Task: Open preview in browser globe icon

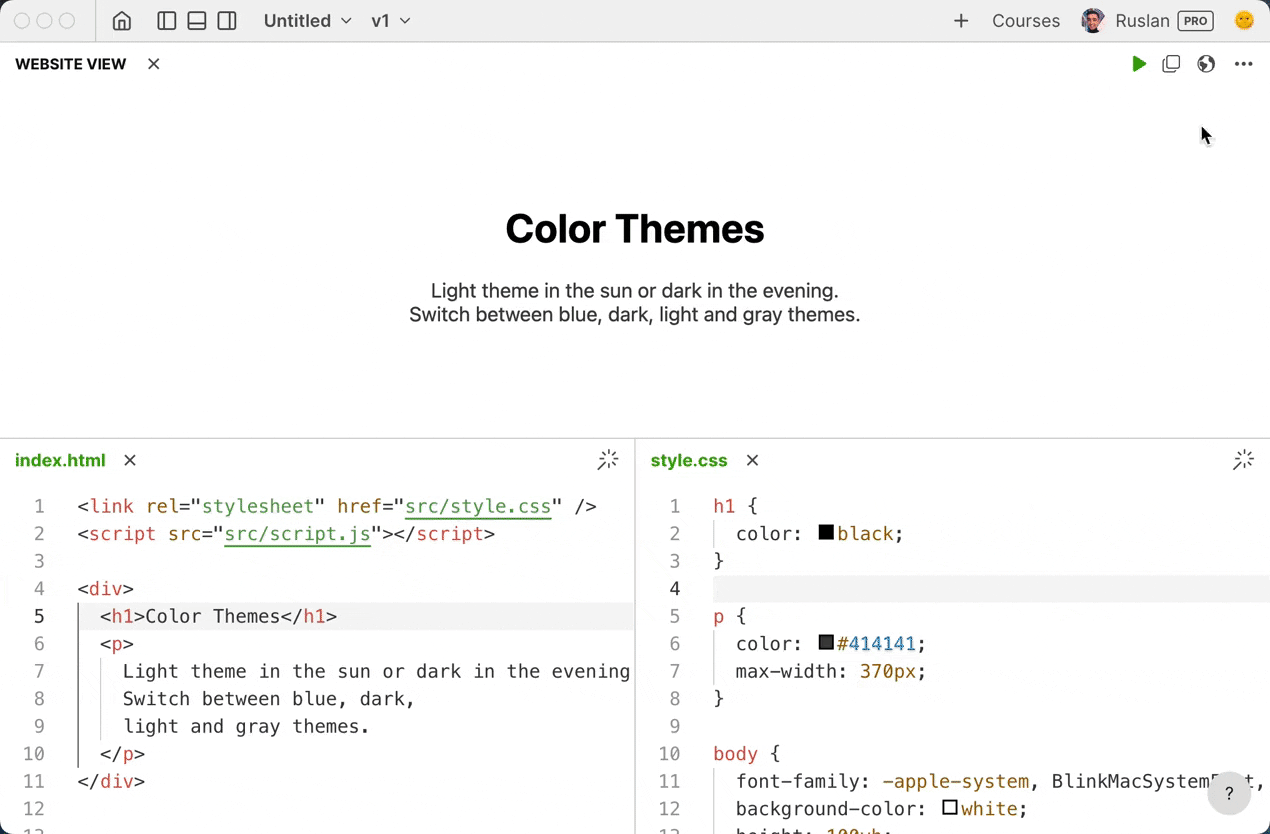Action: tap(1206, 64)
